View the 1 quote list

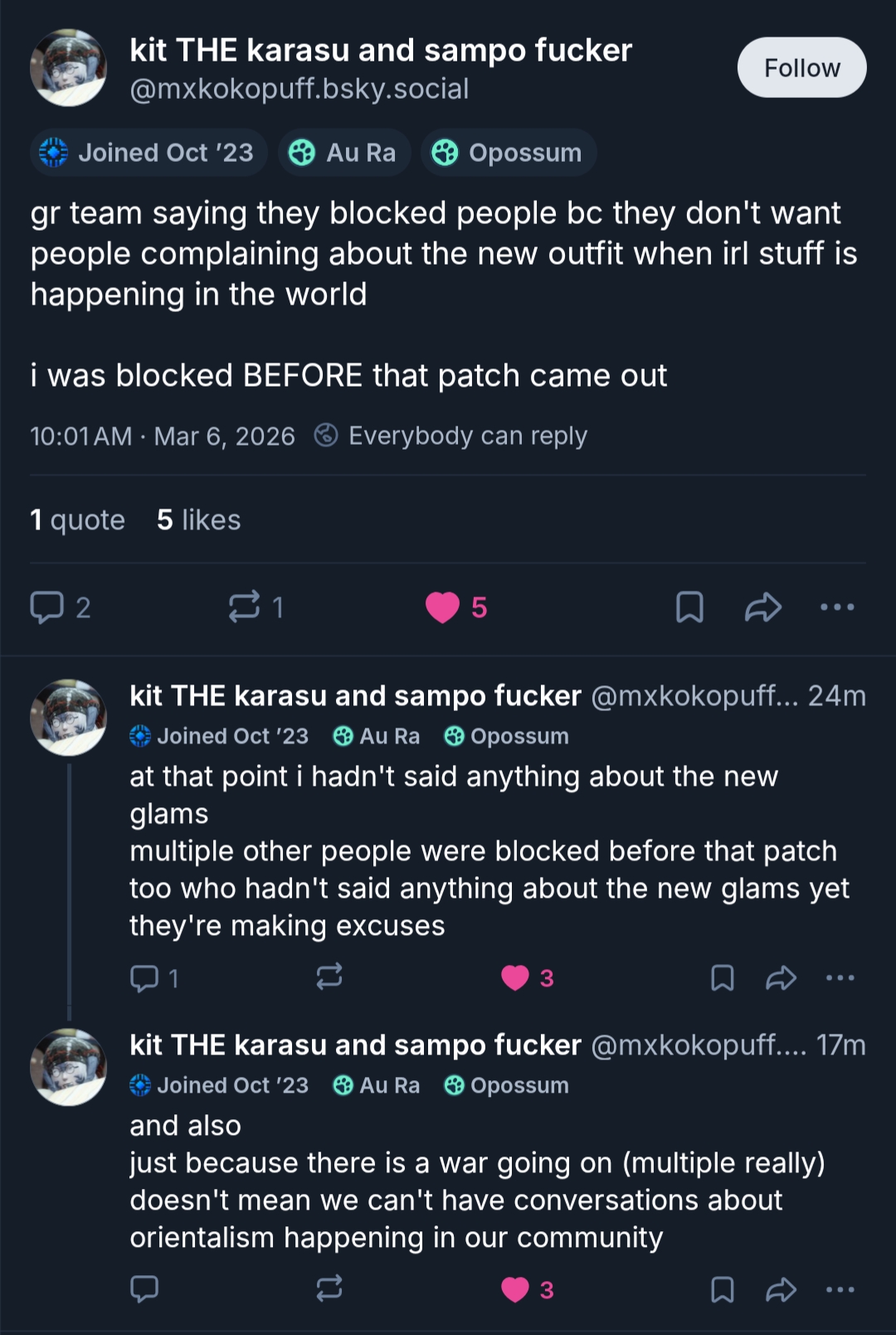coord(77,520)
